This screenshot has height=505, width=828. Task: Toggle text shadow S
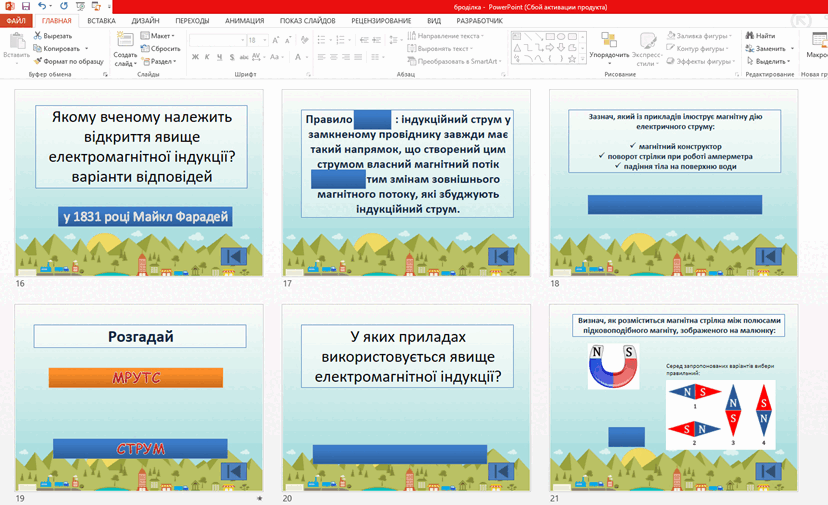point(232,57)
